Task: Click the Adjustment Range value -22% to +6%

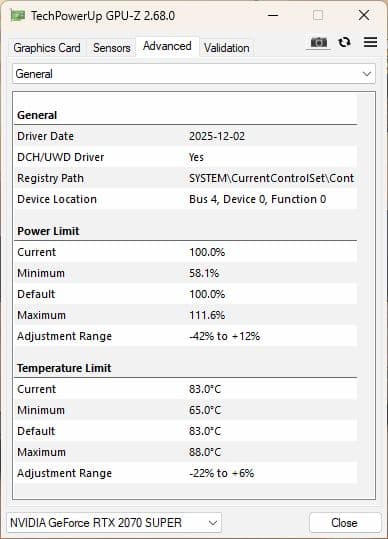Action: 221,473
